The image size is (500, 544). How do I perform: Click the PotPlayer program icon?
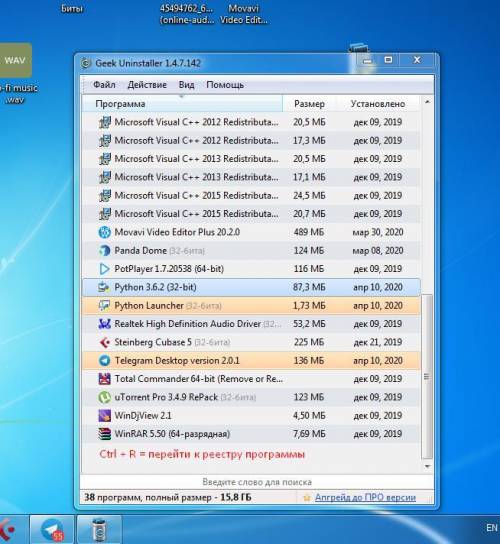tap(104, 269)
